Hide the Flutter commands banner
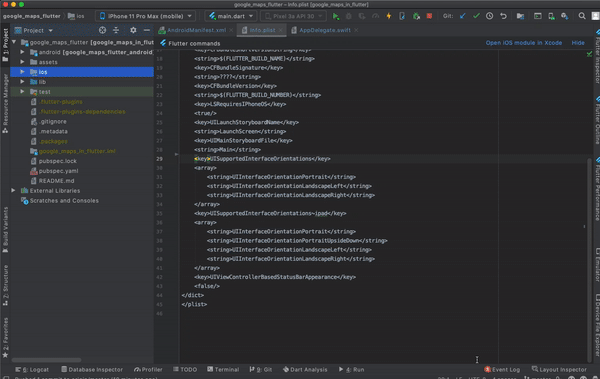 578,43
